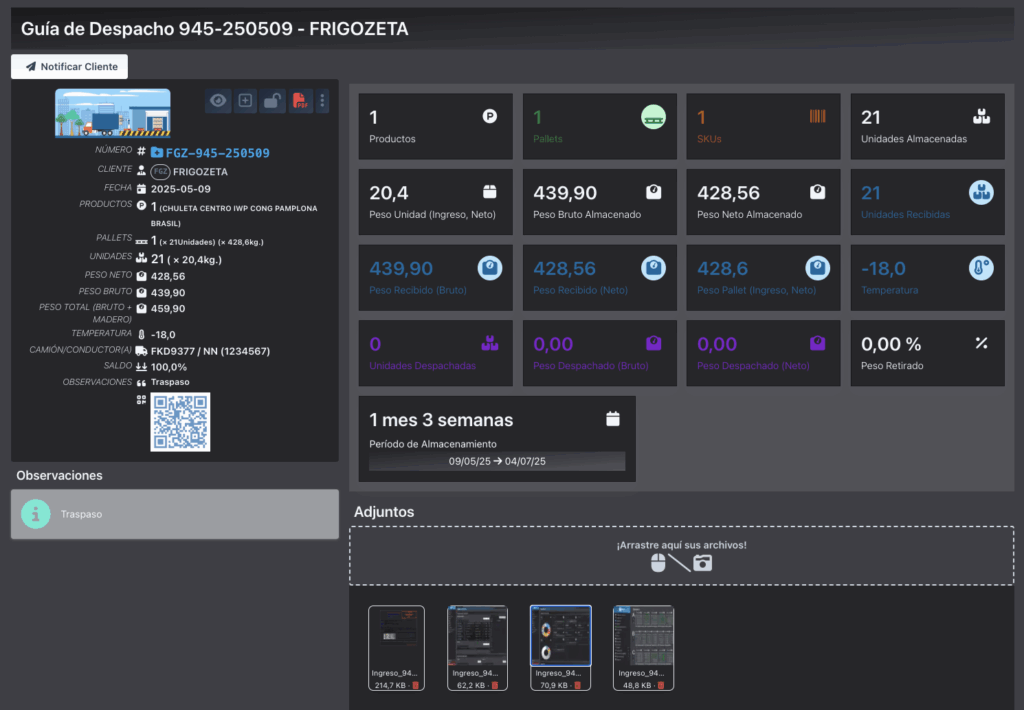Delete the 70,9 KB attachment

point(577,685)
